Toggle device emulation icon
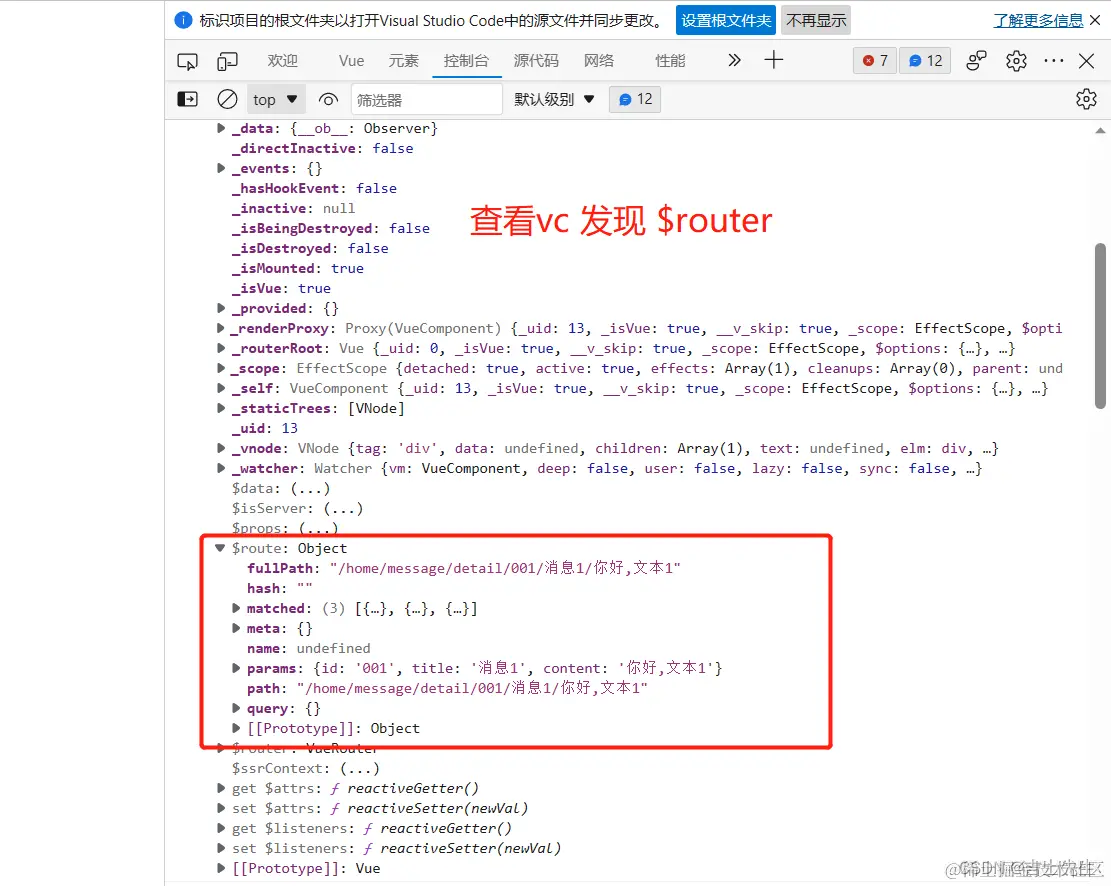1111x886 pixels. (x=227, y=62)
